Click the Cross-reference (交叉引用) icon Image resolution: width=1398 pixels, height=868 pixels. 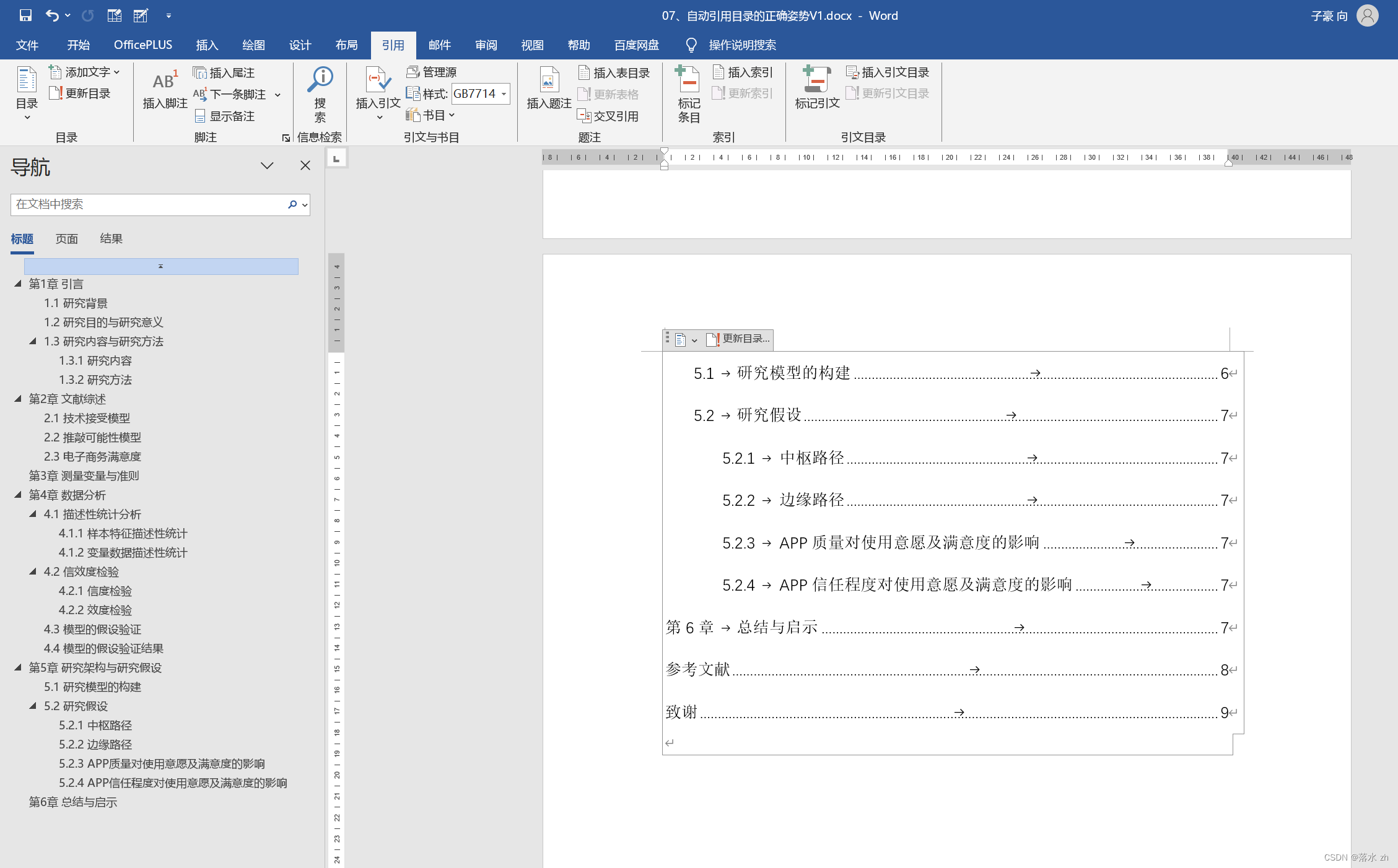[584, 116]
